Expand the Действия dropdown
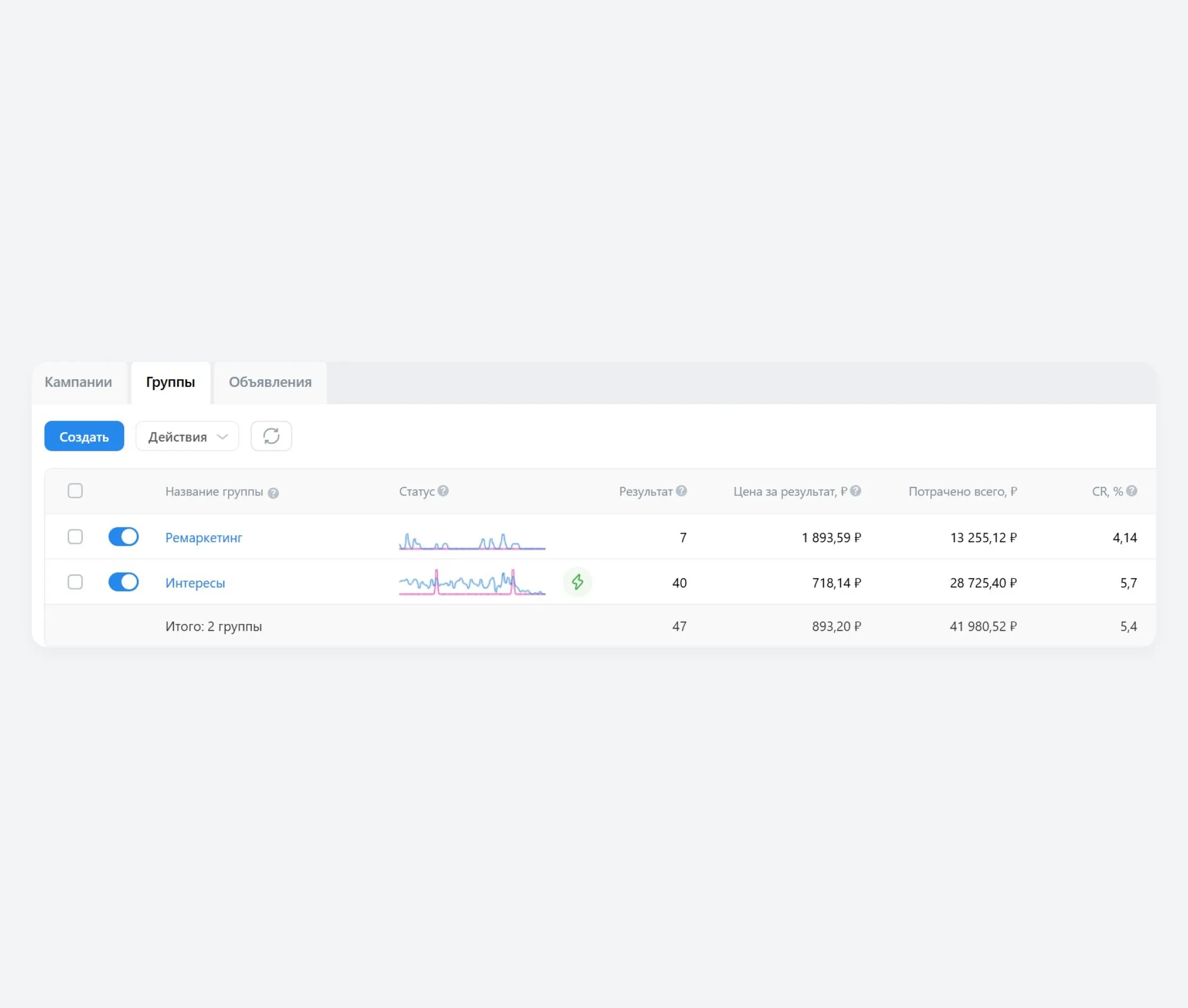Viewport: 1188px width, 1008px height. (x=187, y=436)
